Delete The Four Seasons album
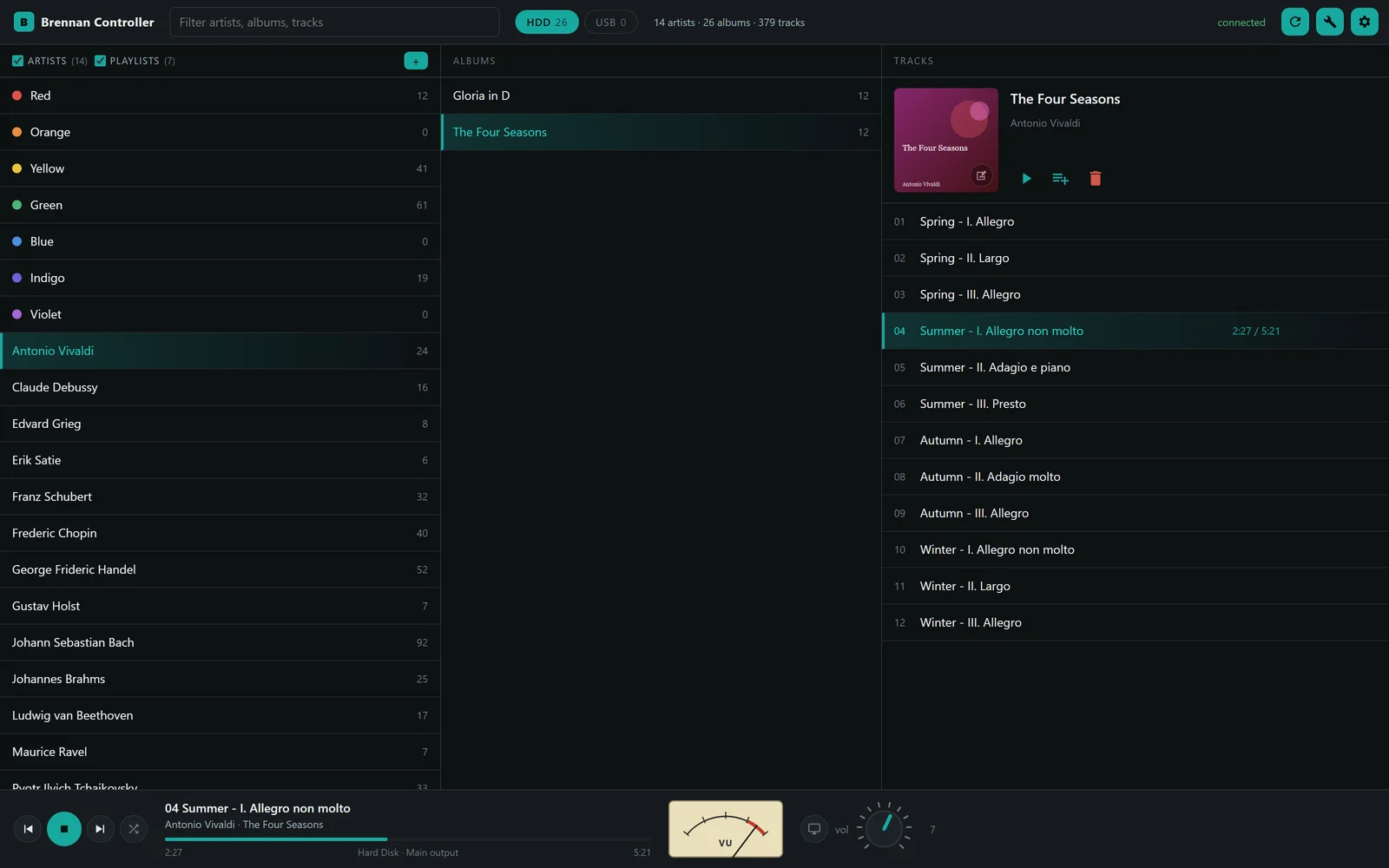 click(1095, 178)
